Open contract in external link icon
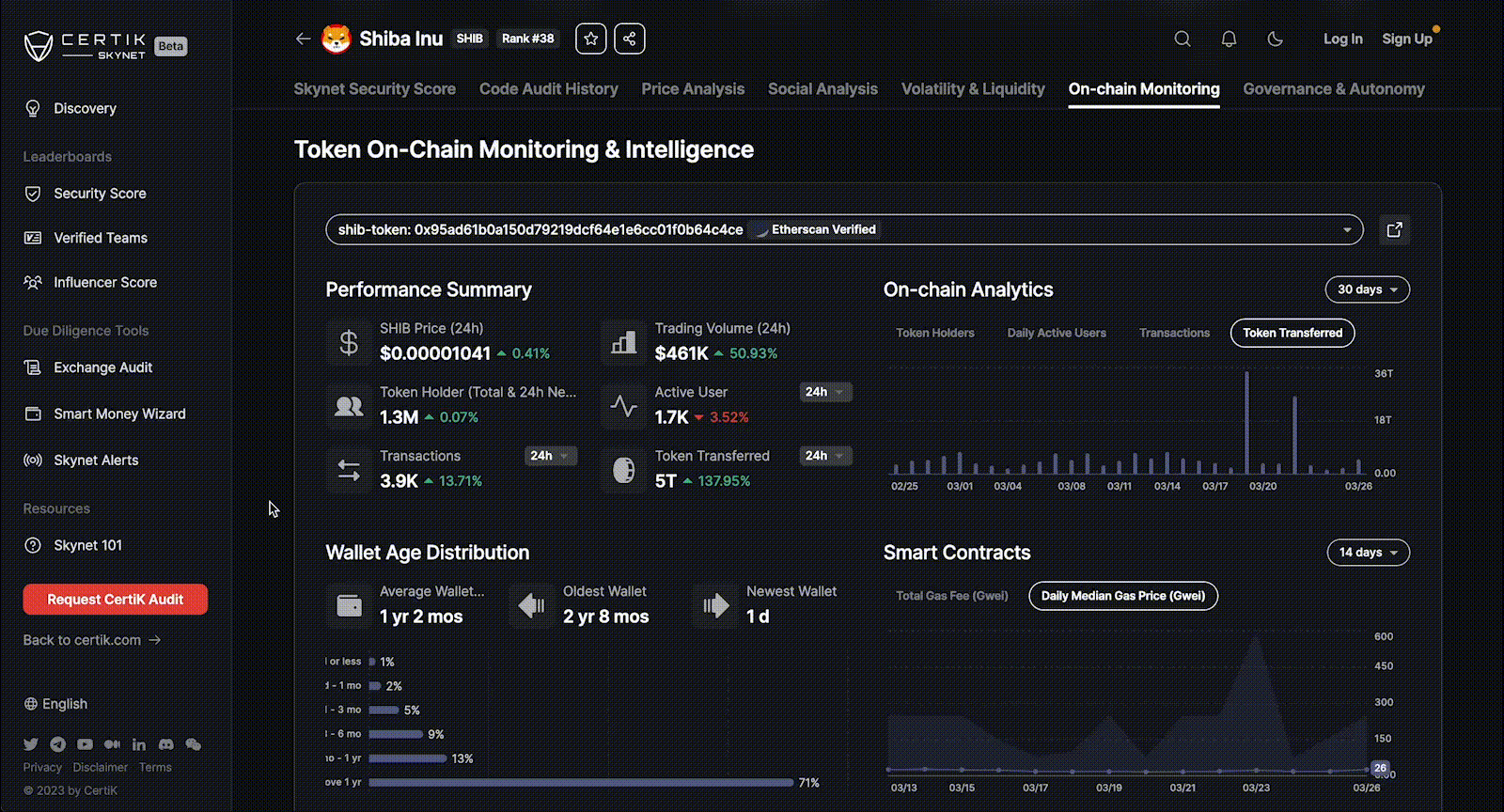1504x812 pixels. coord(1395,229)
